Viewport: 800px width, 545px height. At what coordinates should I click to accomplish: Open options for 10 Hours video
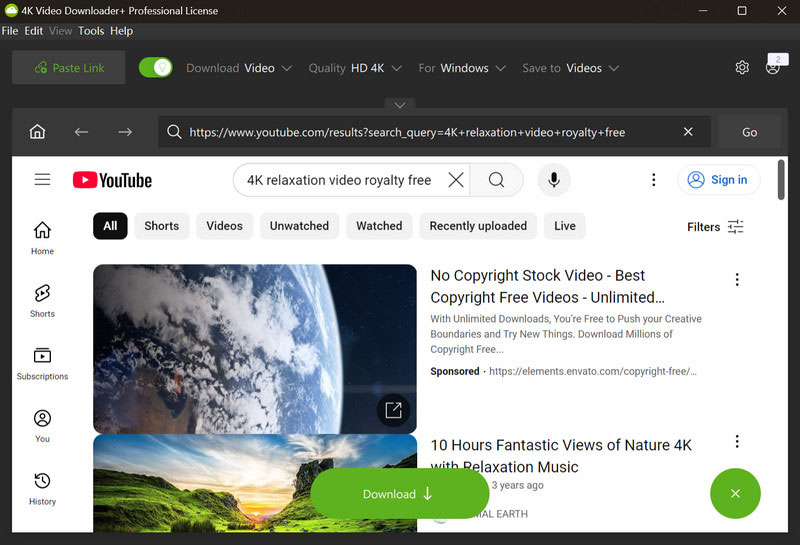(737, 441)
